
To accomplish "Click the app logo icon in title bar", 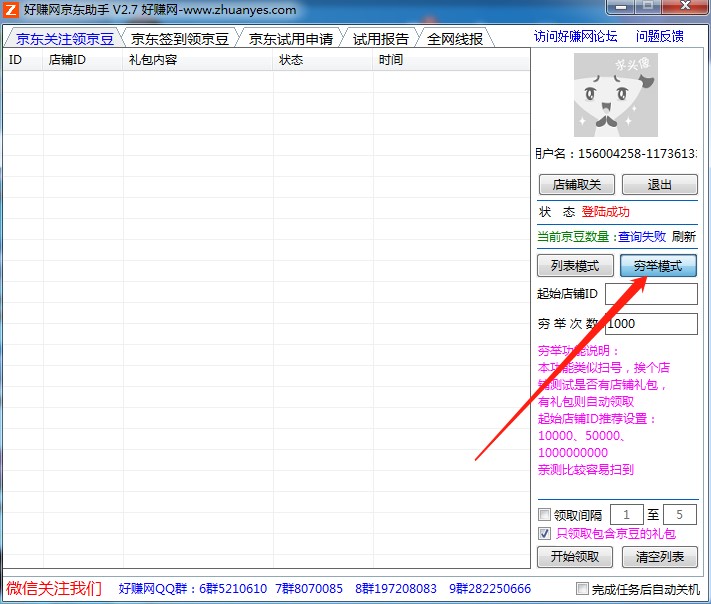I will coord(11,10).
